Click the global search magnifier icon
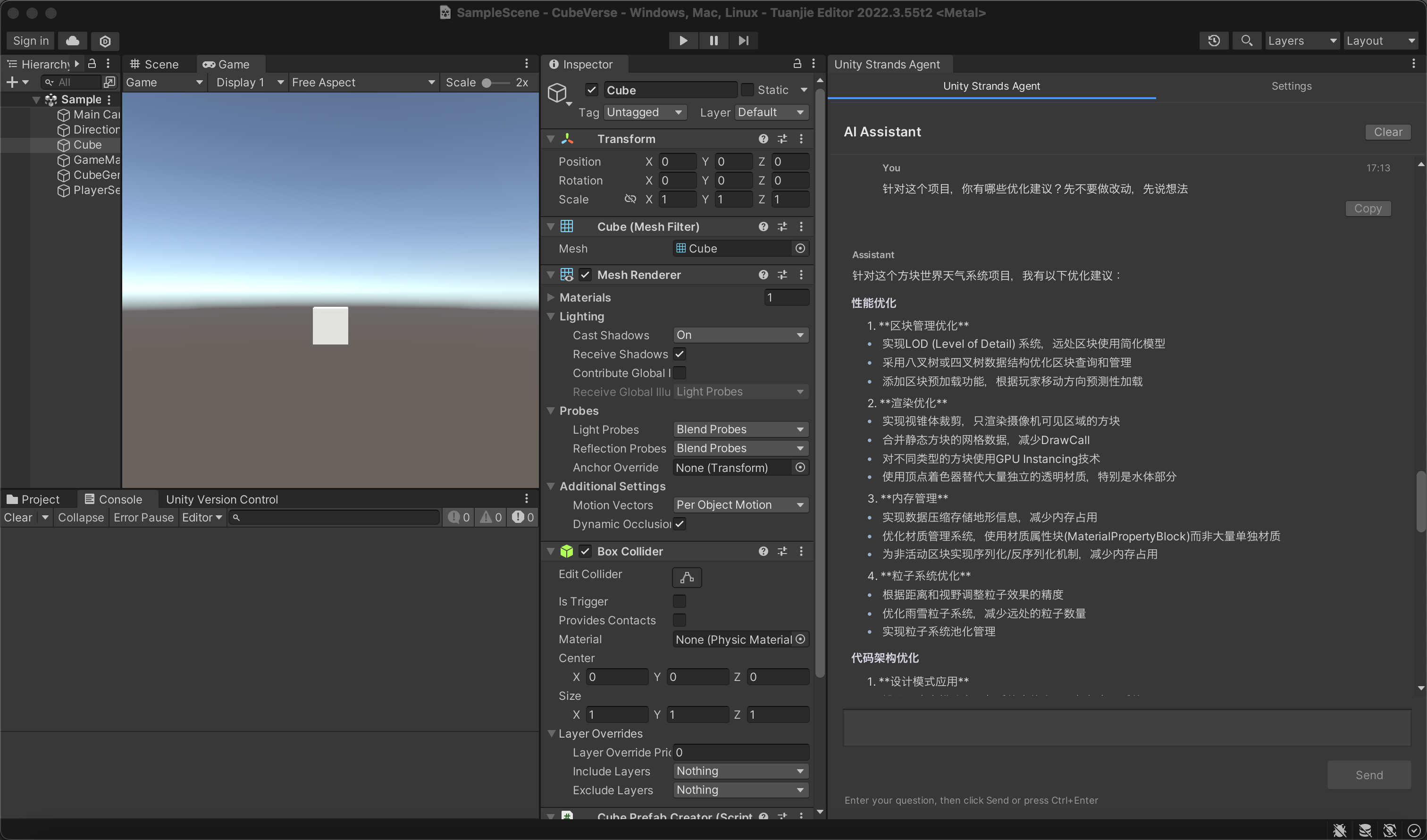 pyautogui.click(x=1246, y=40)
